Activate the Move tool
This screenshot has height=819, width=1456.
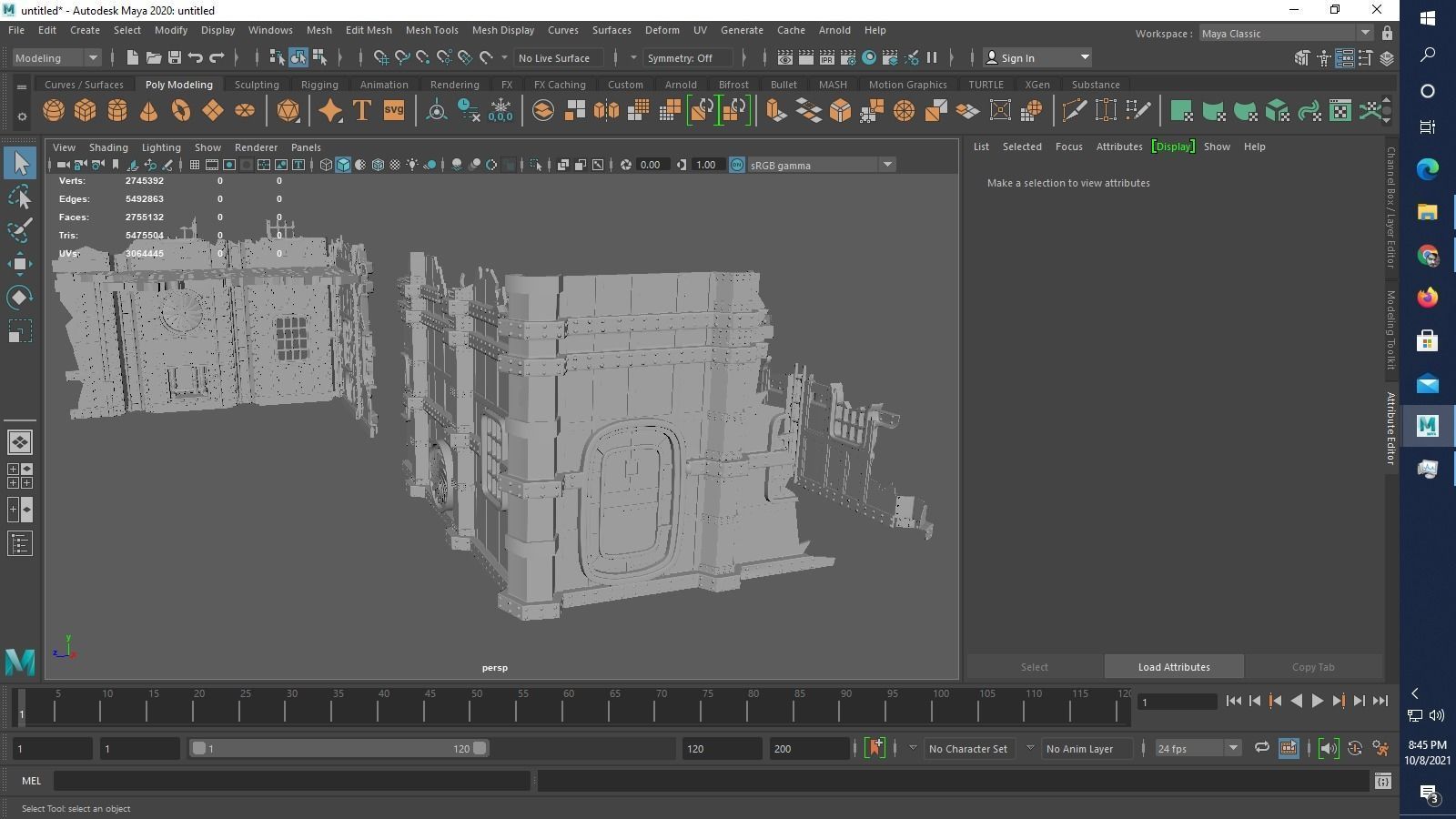coord(20,264)
